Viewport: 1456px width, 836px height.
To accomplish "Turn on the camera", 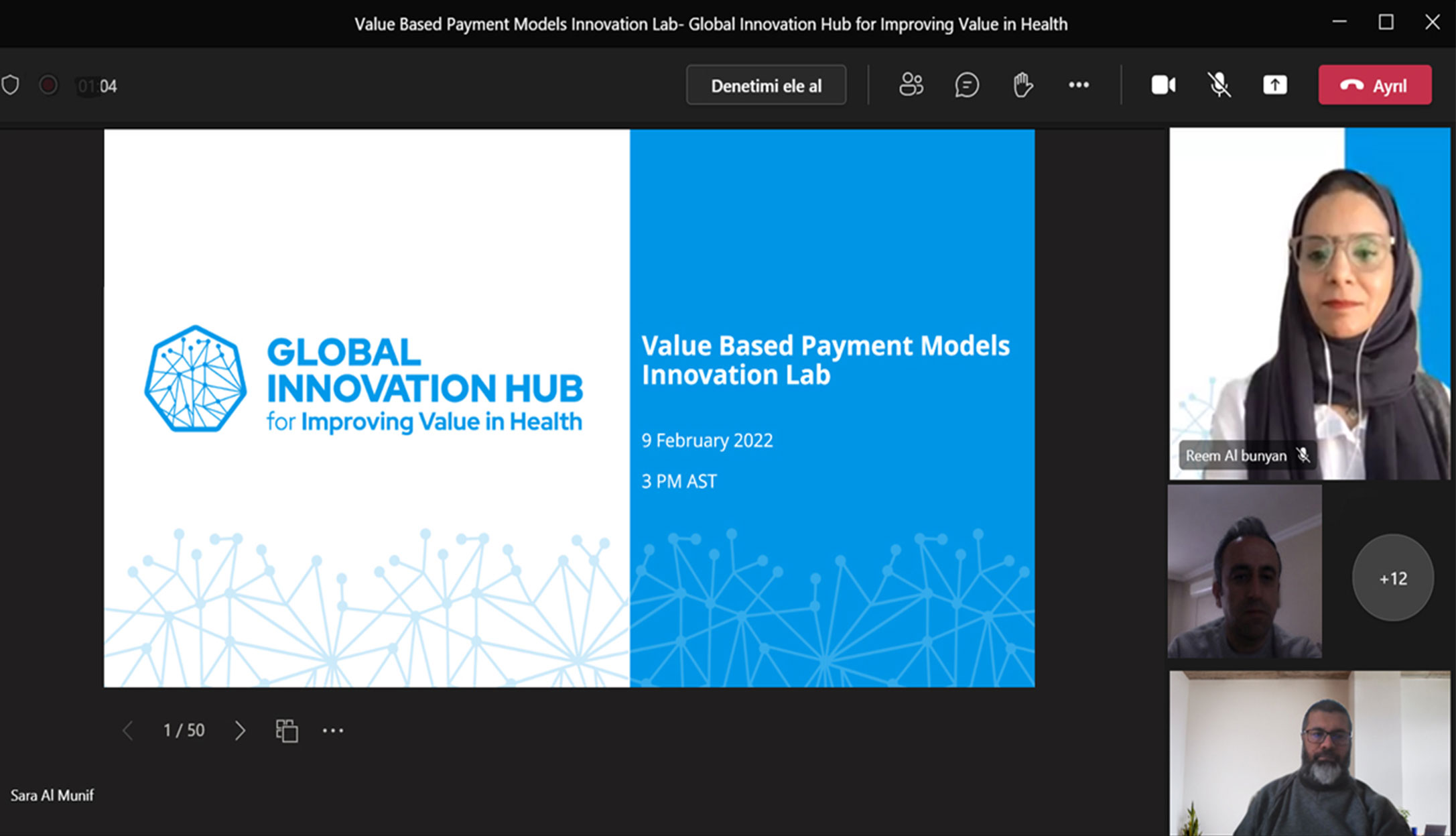I will click(1163, 84).
